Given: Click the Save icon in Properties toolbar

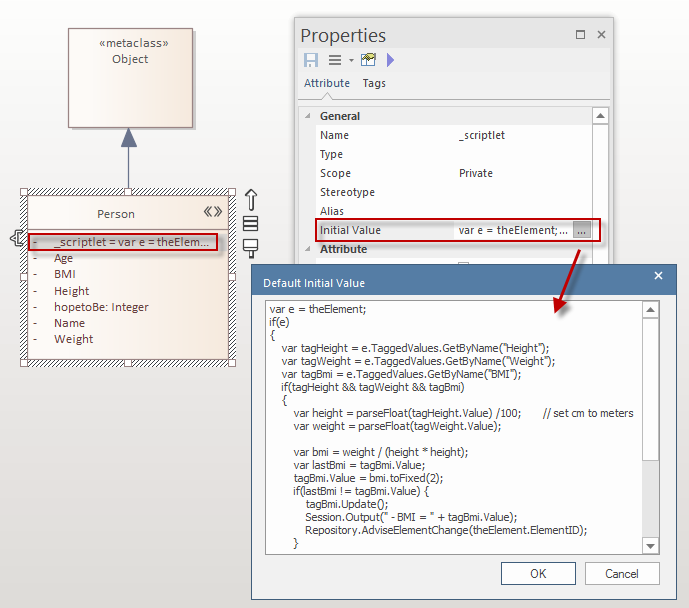Looking at the screenshot, I should click(311, 61).
